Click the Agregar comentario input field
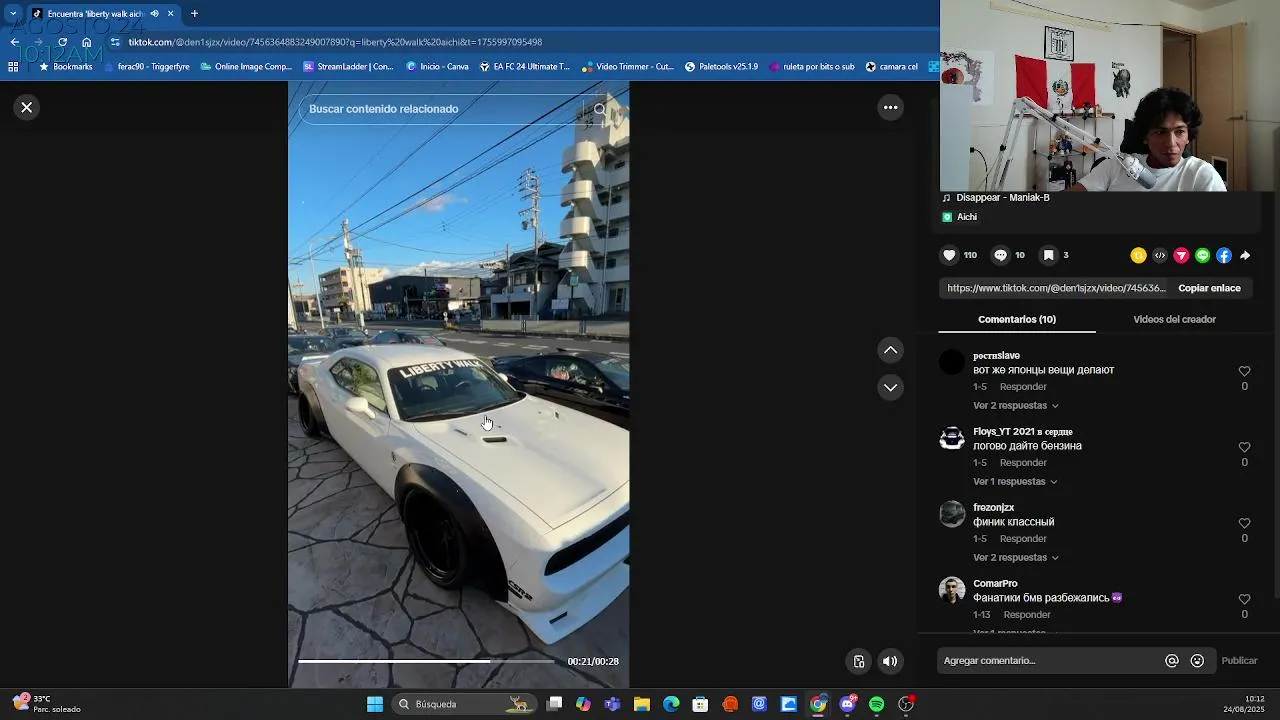Viewport: 1280px width, 720px height. [x=1050, y=660]
